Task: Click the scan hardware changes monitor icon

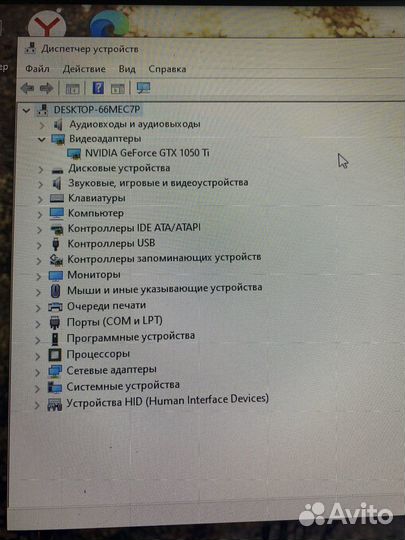Action: click(x=143, y=88)
